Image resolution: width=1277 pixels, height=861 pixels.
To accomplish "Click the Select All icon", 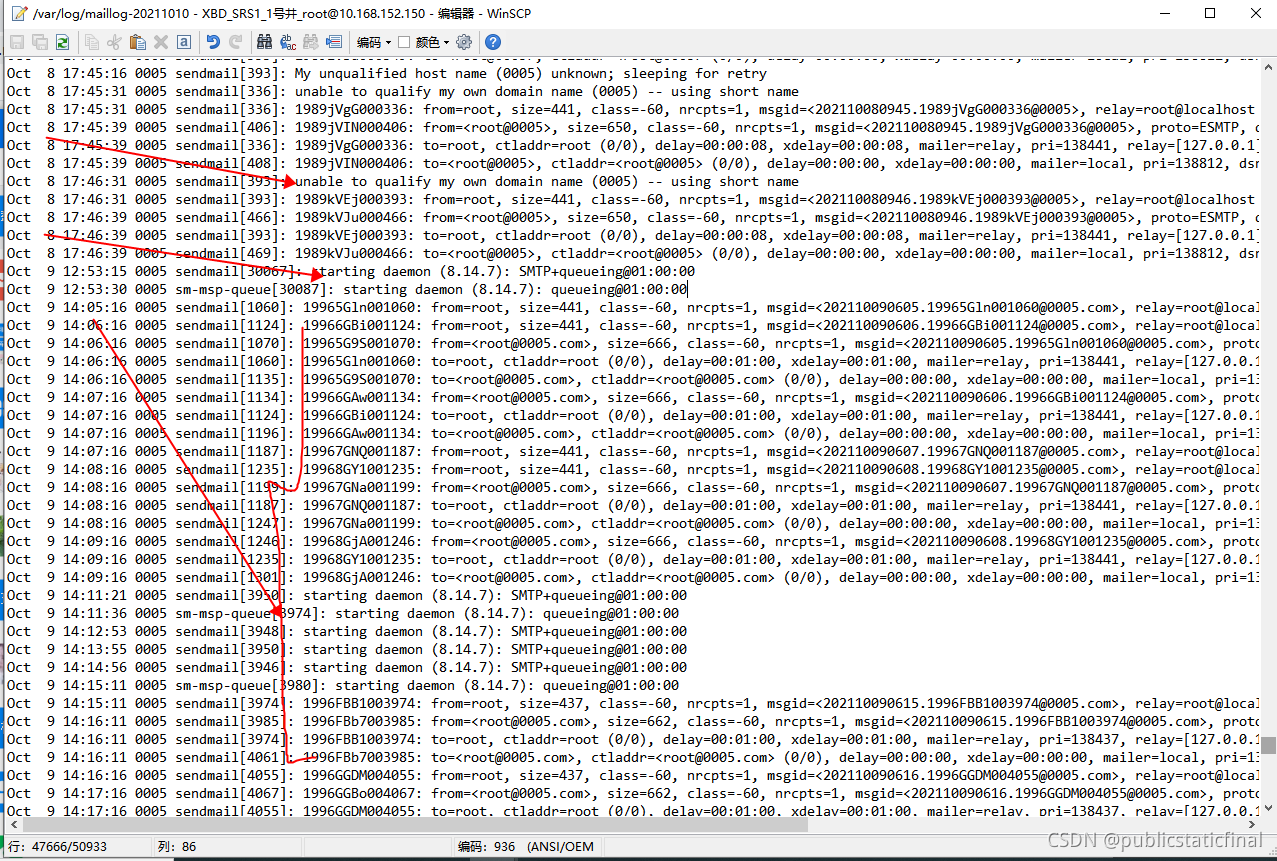I will (184, 42).
